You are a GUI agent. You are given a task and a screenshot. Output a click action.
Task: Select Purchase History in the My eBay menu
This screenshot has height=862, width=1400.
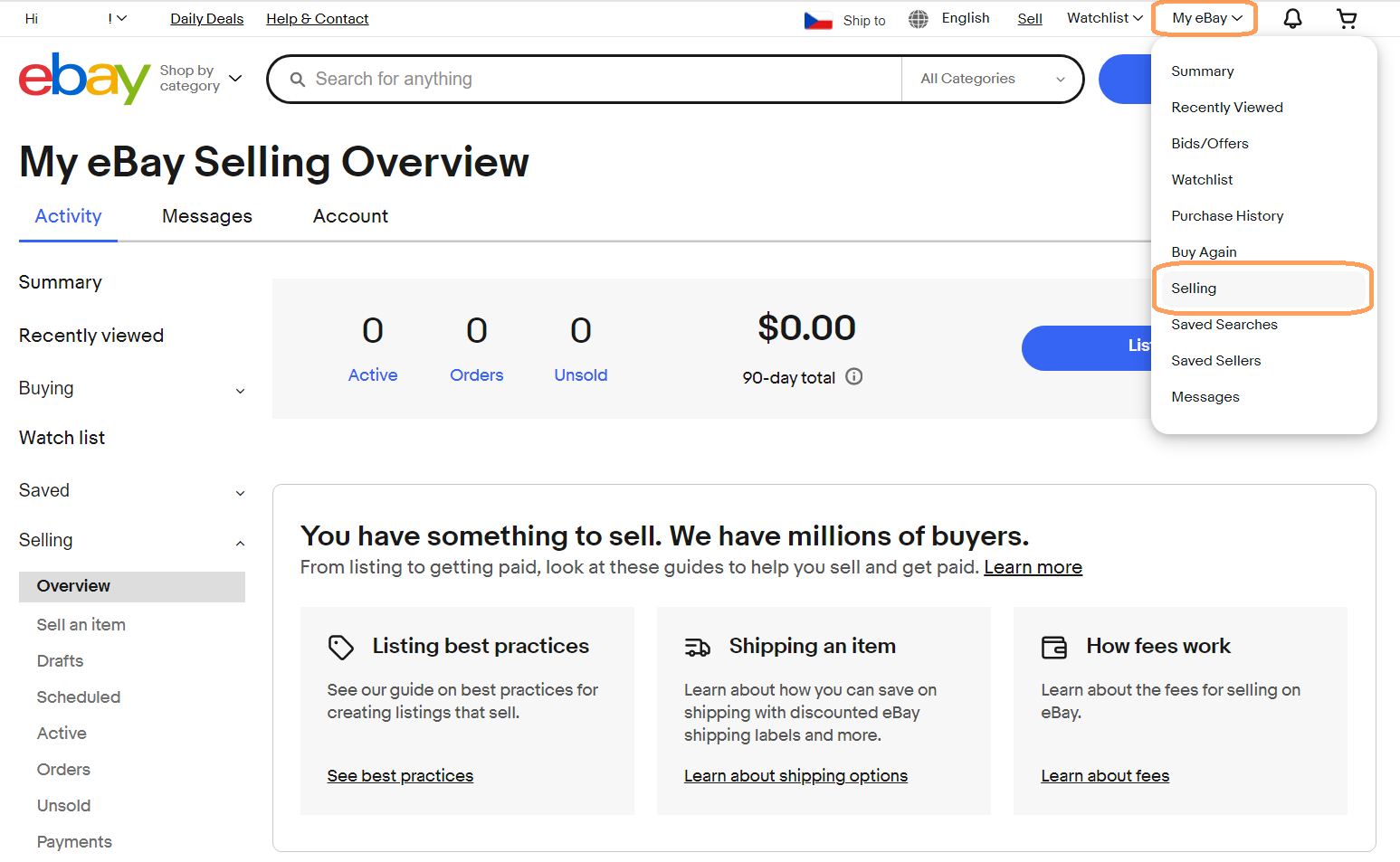(1227, 215)
